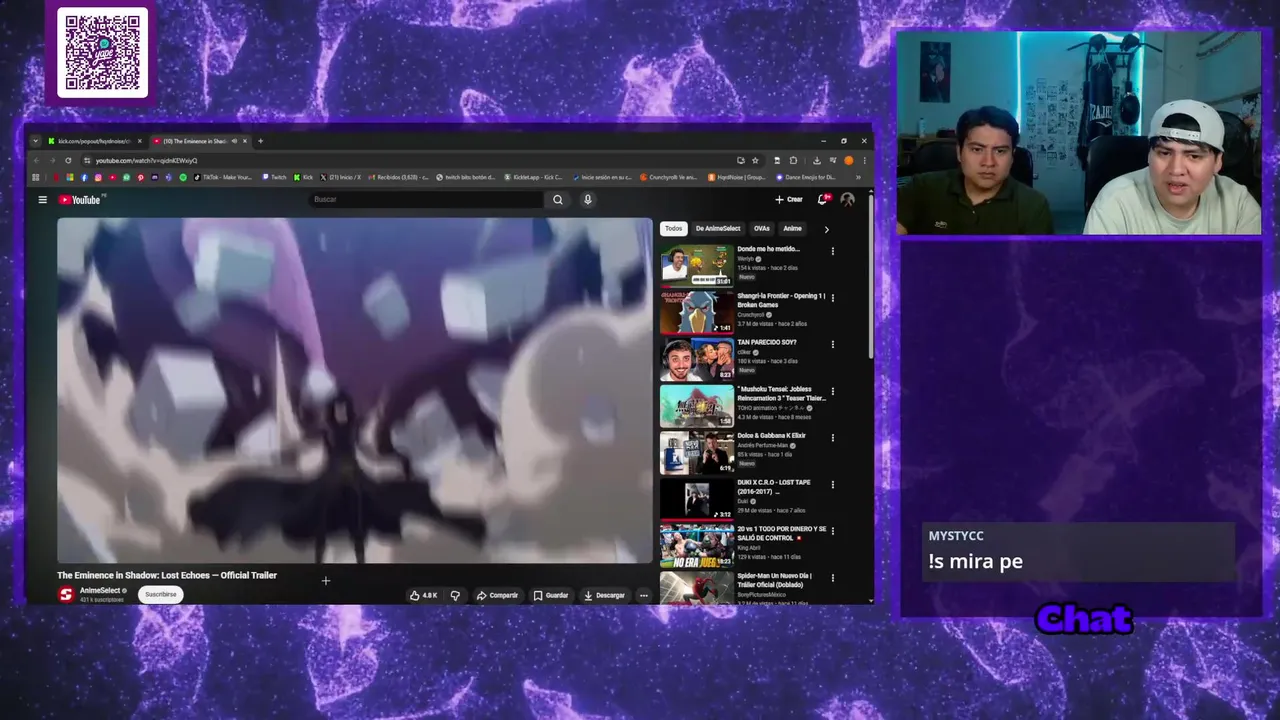Select the De AnimeSelect filter chip

click(718, 228)
